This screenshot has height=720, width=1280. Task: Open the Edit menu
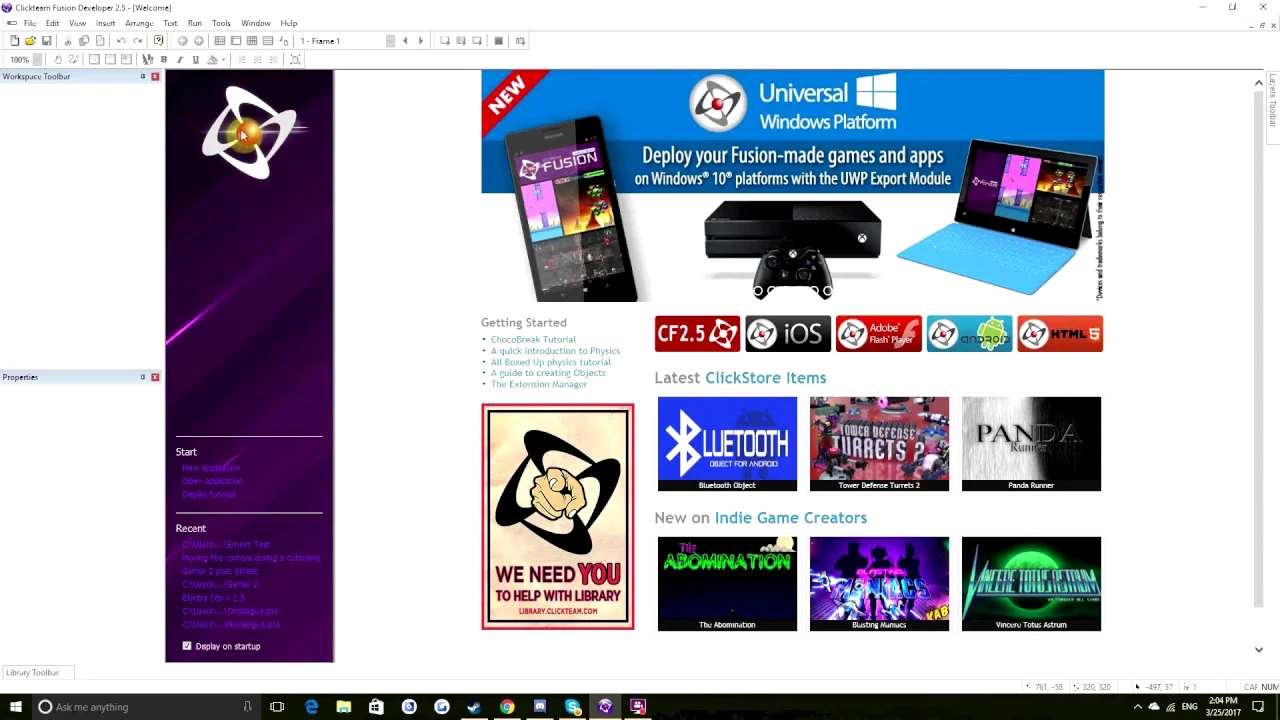click(x=52, y=23)
